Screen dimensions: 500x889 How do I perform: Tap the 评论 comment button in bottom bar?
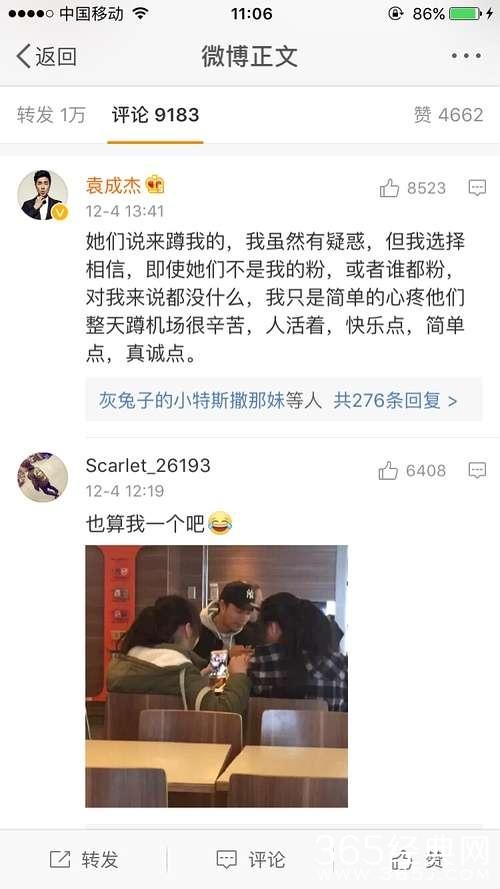251,860
